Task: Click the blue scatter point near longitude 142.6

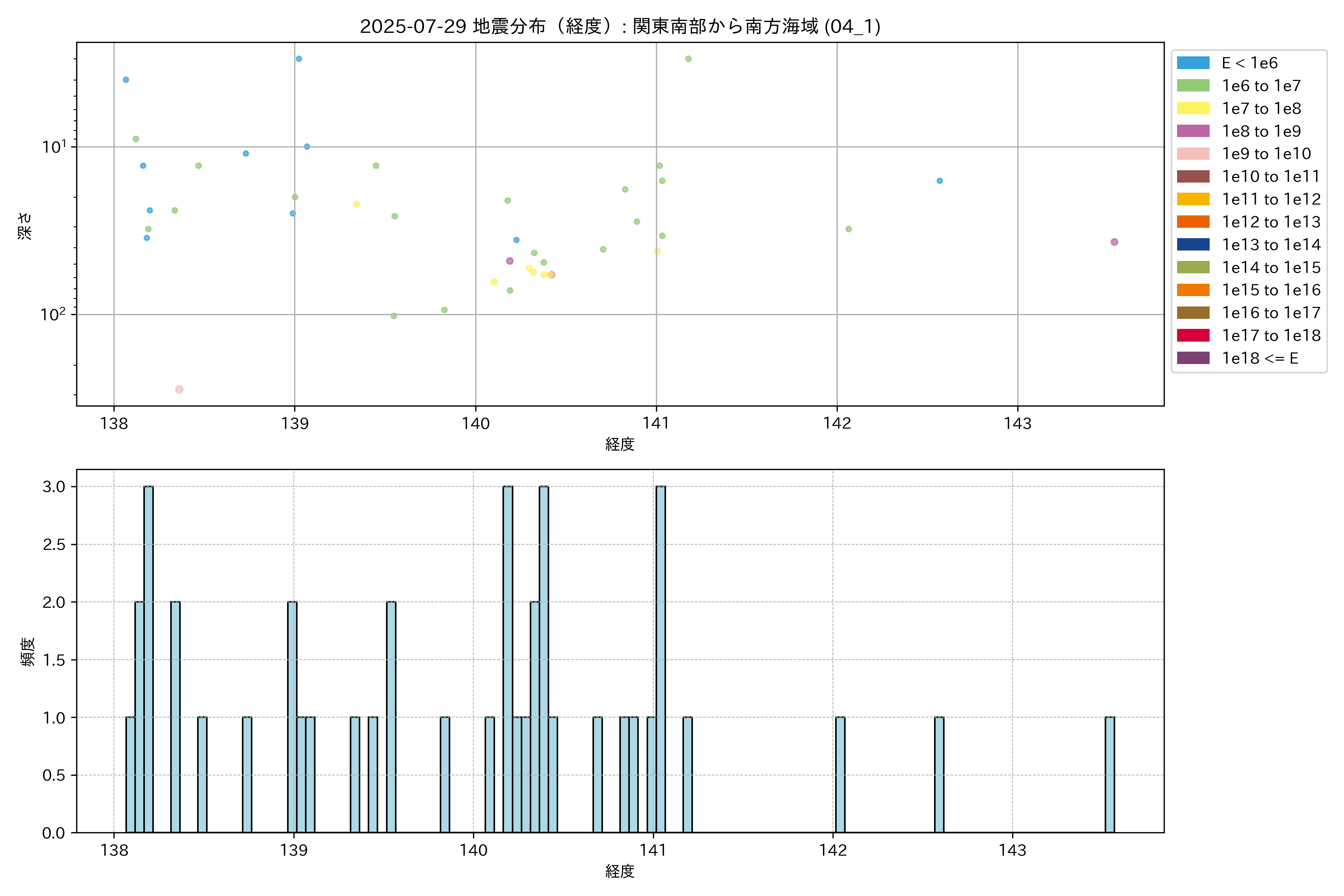Action: tap(939, 181)
